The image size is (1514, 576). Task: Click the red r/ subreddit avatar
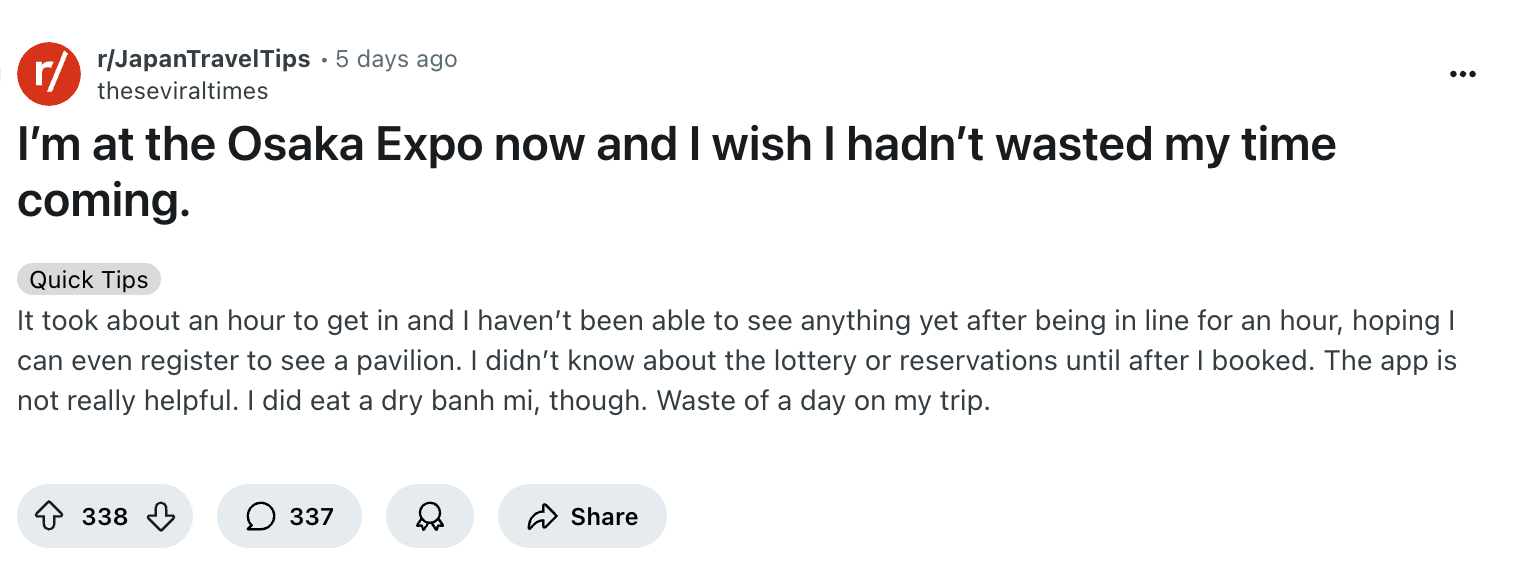coord(49,74)
